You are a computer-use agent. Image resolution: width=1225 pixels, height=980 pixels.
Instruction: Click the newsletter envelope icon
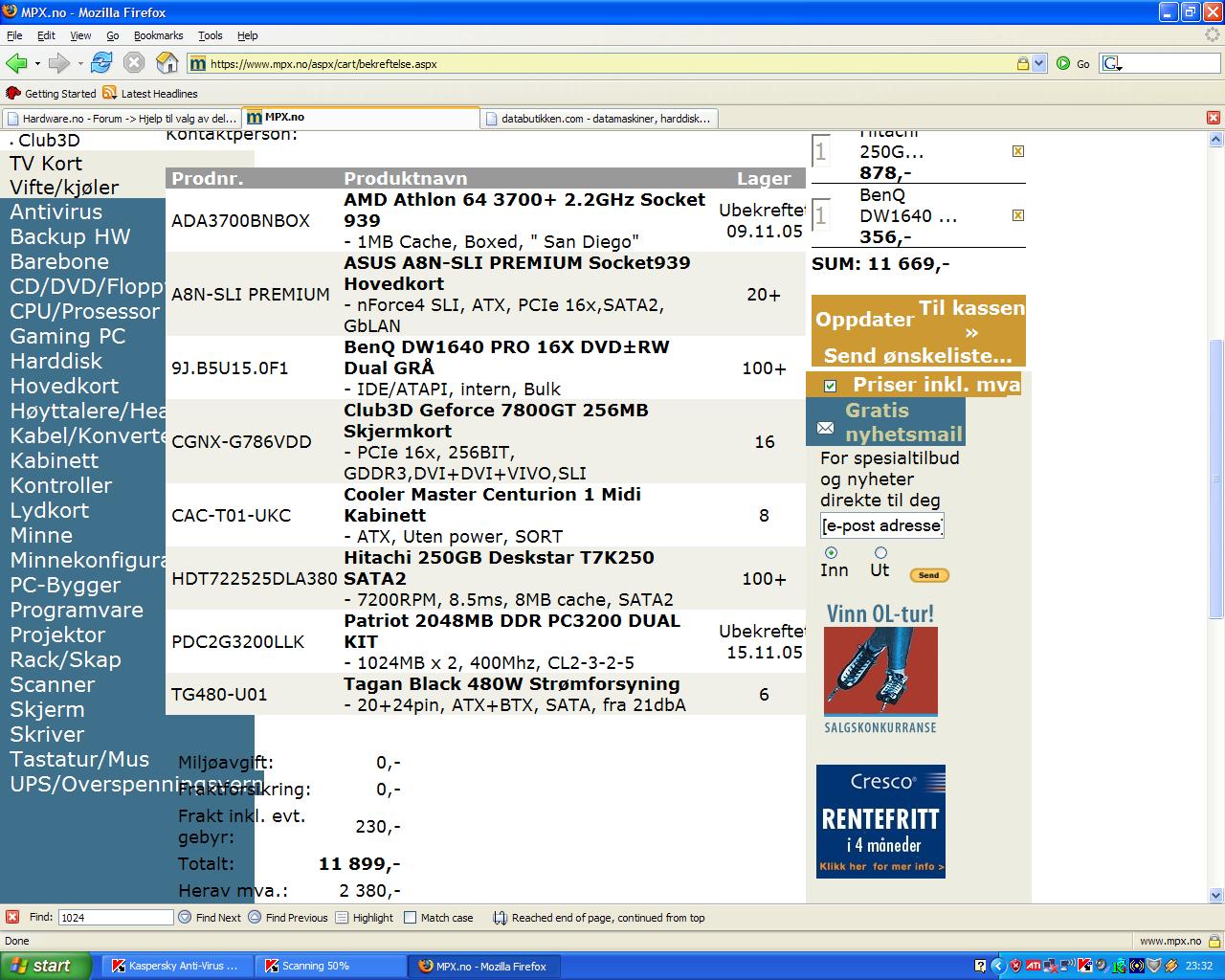[x=825, y=428]
